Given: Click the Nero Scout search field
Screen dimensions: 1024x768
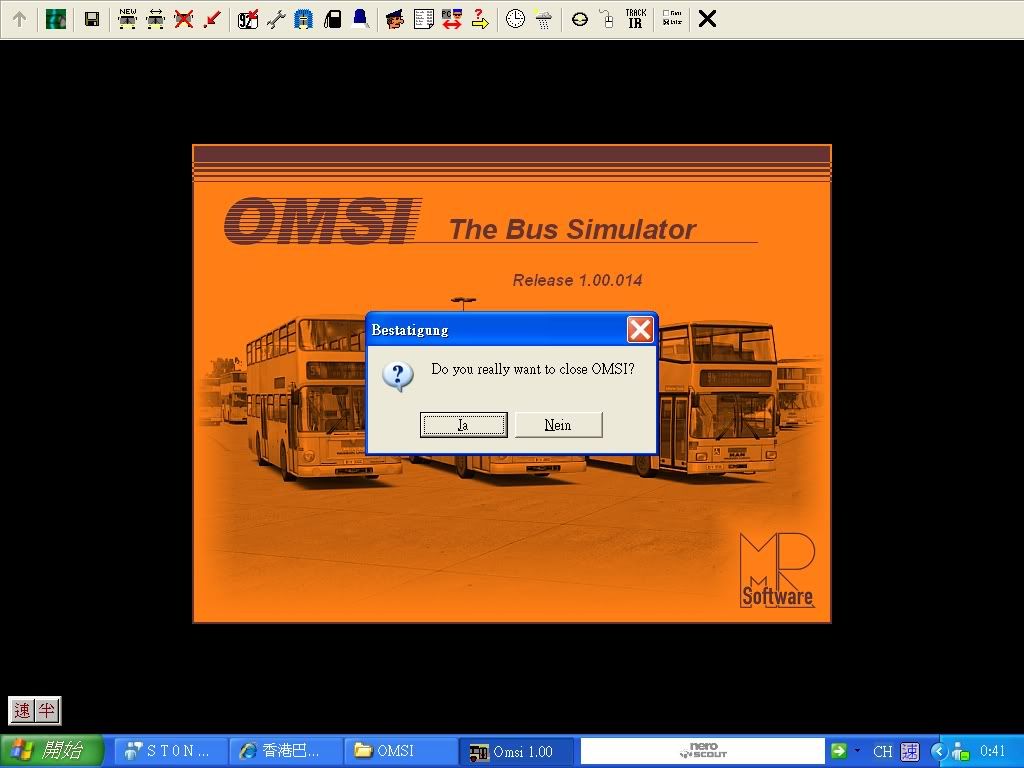Looking at the screenshot, I should coord(703,751).
